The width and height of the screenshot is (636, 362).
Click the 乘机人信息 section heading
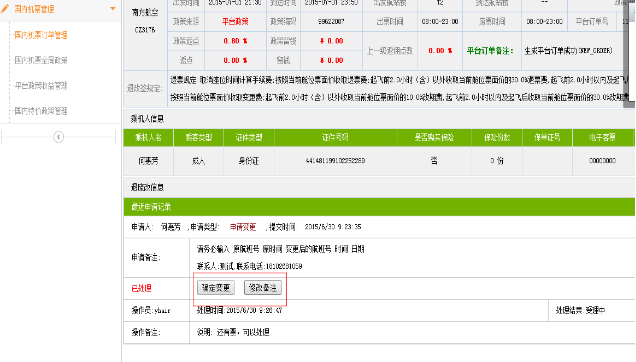[147, 119]
